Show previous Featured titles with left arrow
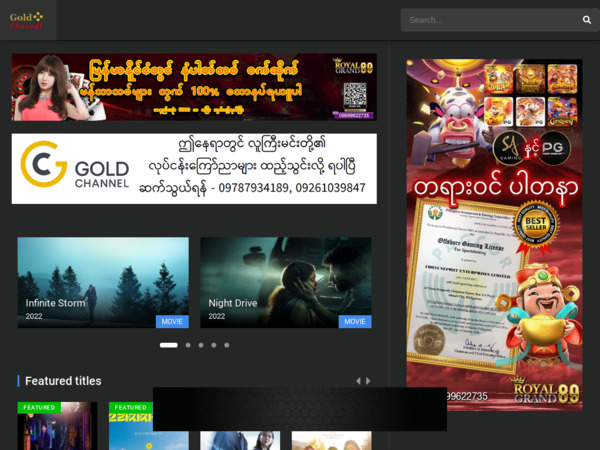Screen dimensions: 600x450 358,381
